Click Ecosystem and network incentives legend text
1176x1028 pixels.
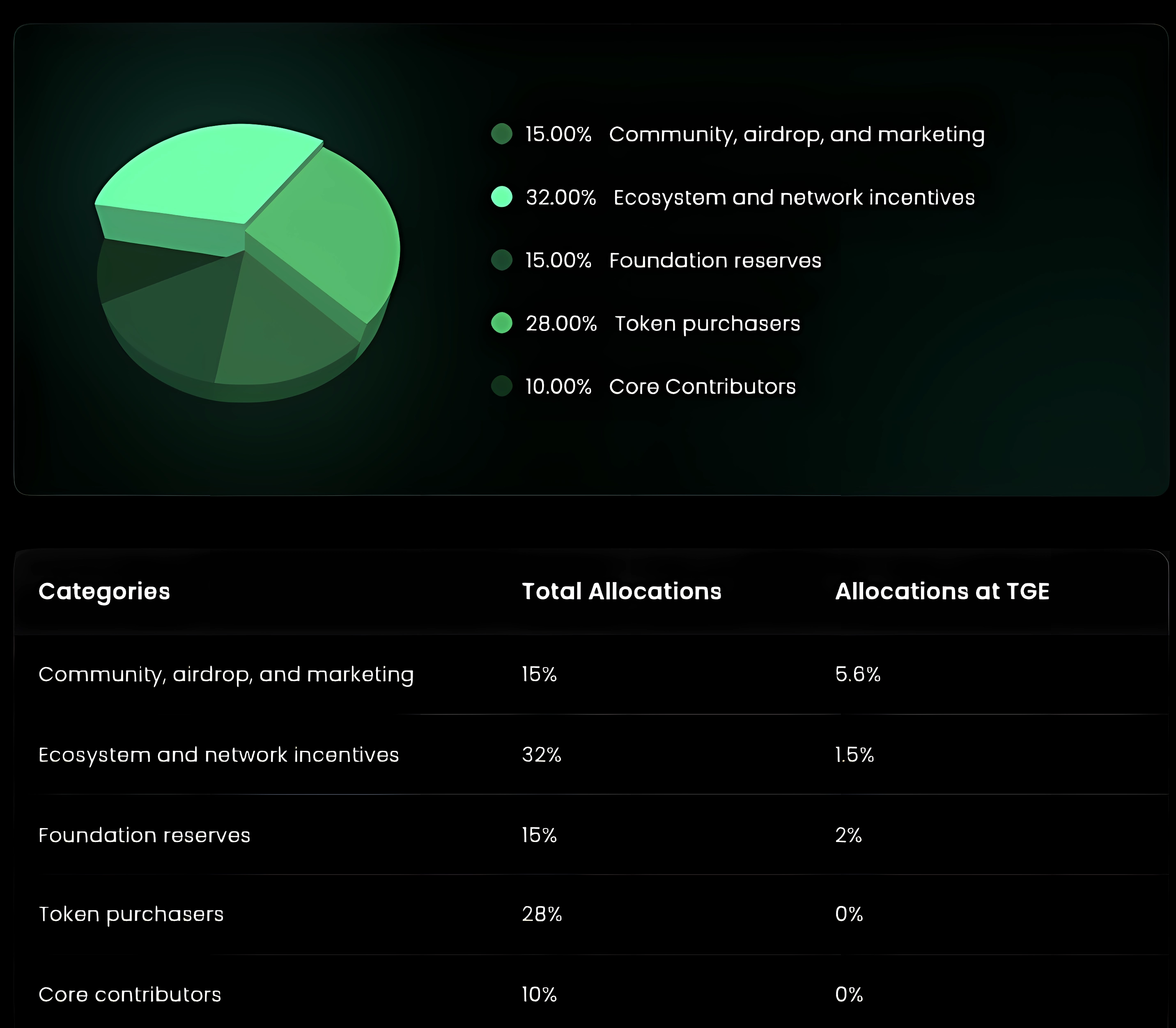click(794, 197)
